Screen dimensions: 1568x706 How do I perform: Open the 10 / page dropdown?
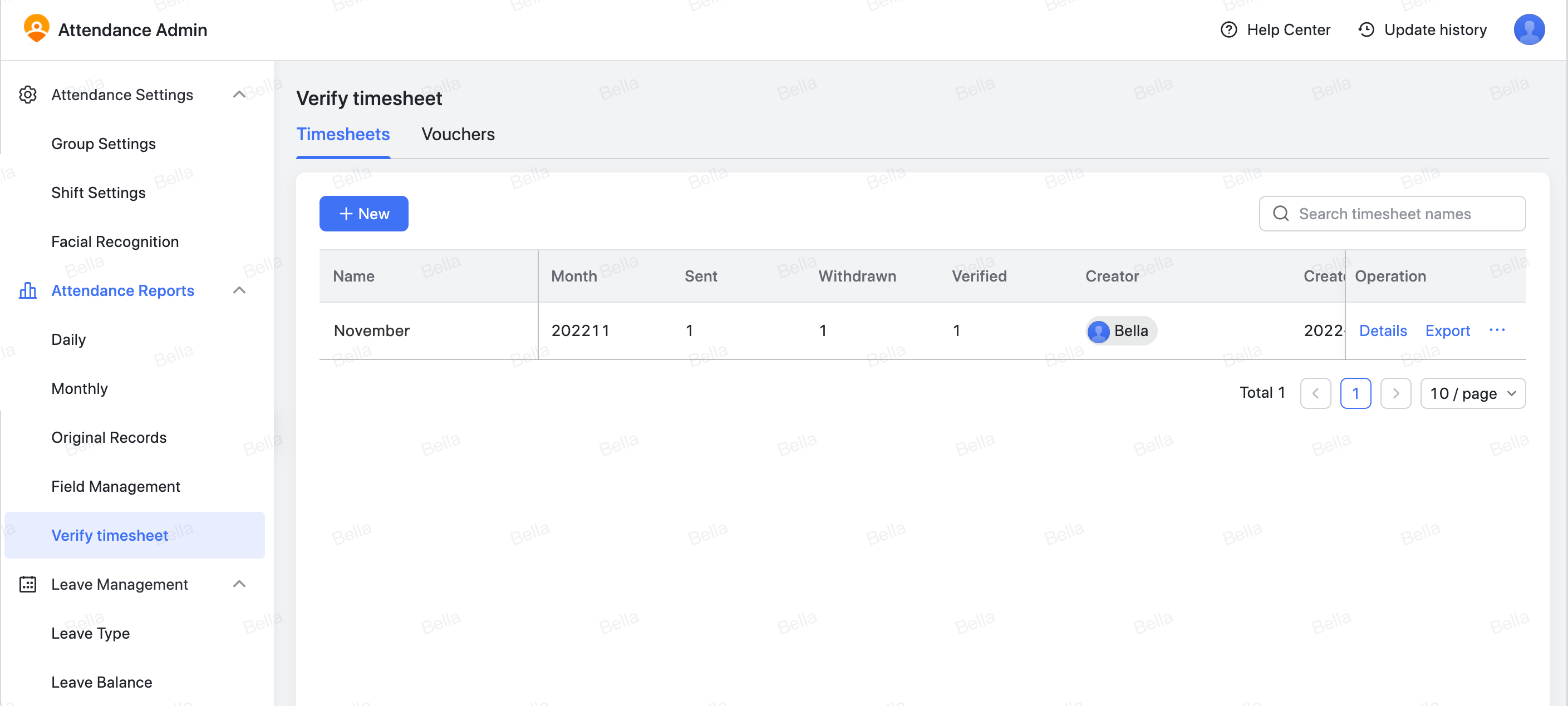[1472, 393]
